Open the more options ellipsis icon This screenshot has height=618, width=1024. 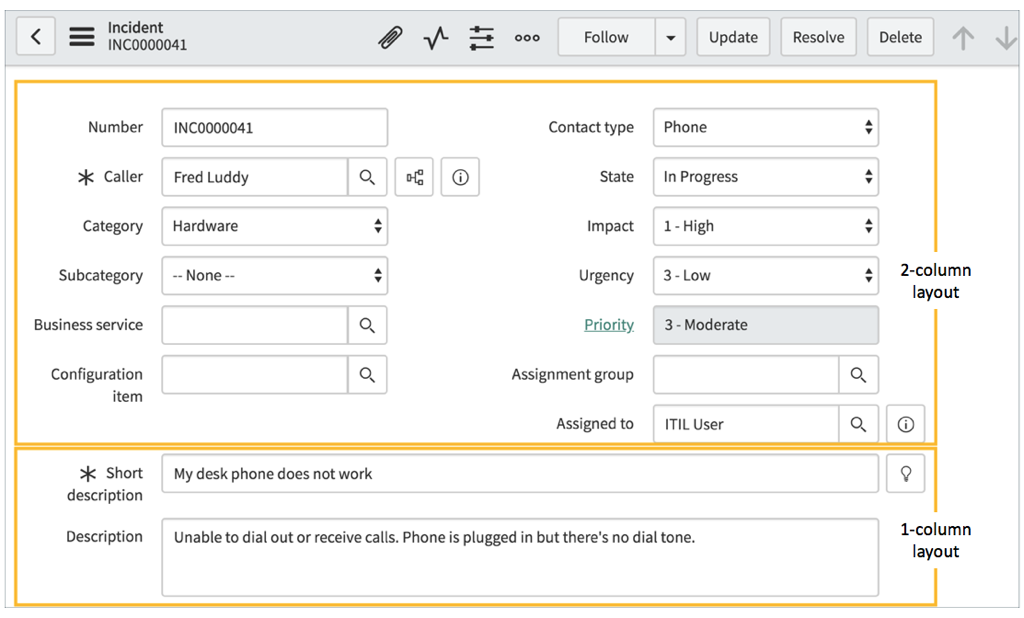point(527,36)
